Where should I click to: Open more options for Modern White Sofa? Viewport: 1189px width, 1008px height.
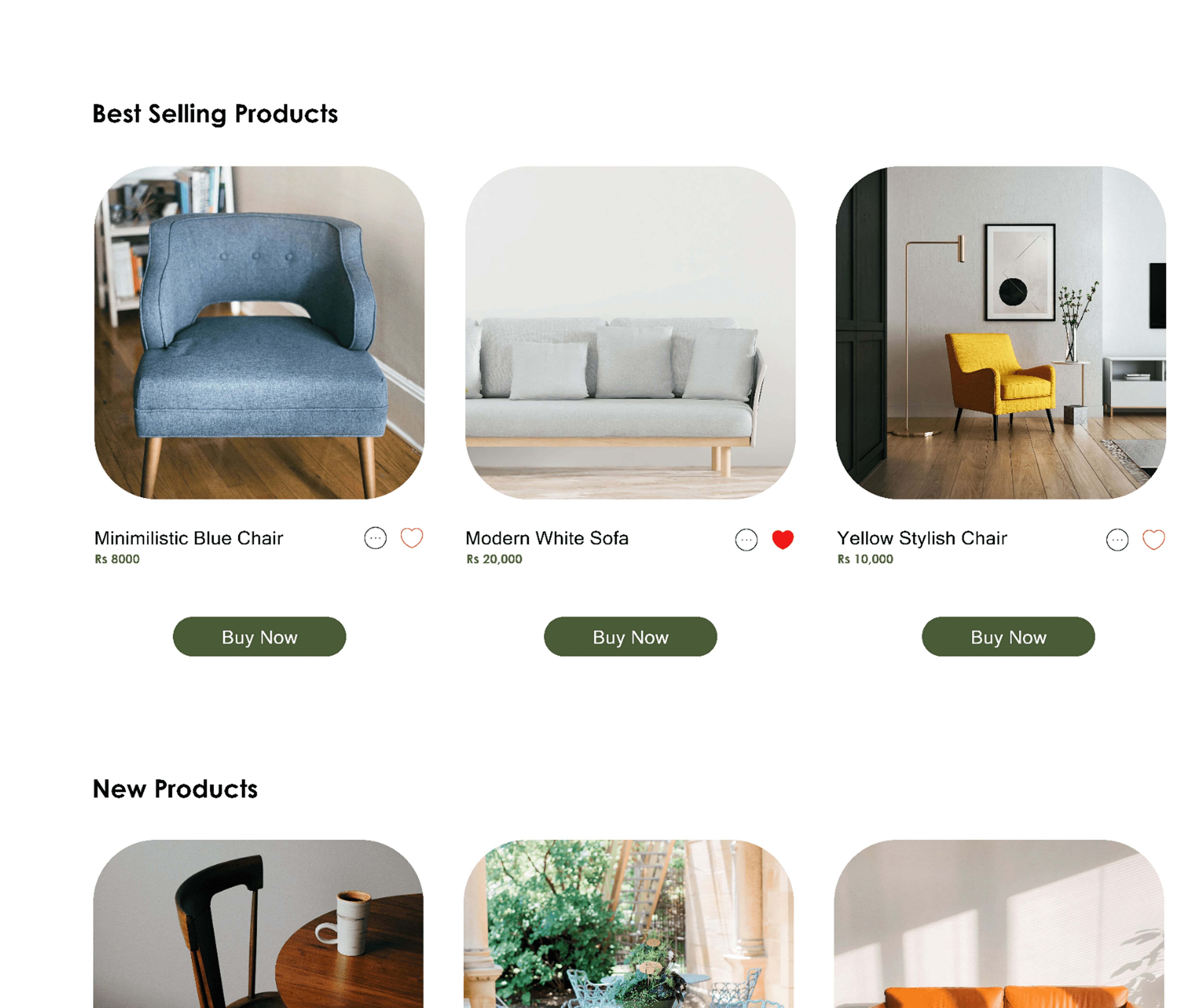[x=746, y=539]
